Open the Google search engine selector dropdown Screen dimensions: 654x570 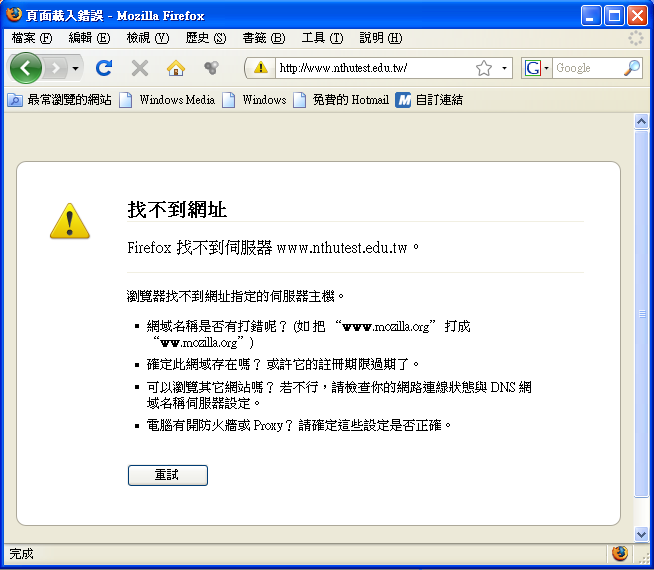tap(537, 68)
